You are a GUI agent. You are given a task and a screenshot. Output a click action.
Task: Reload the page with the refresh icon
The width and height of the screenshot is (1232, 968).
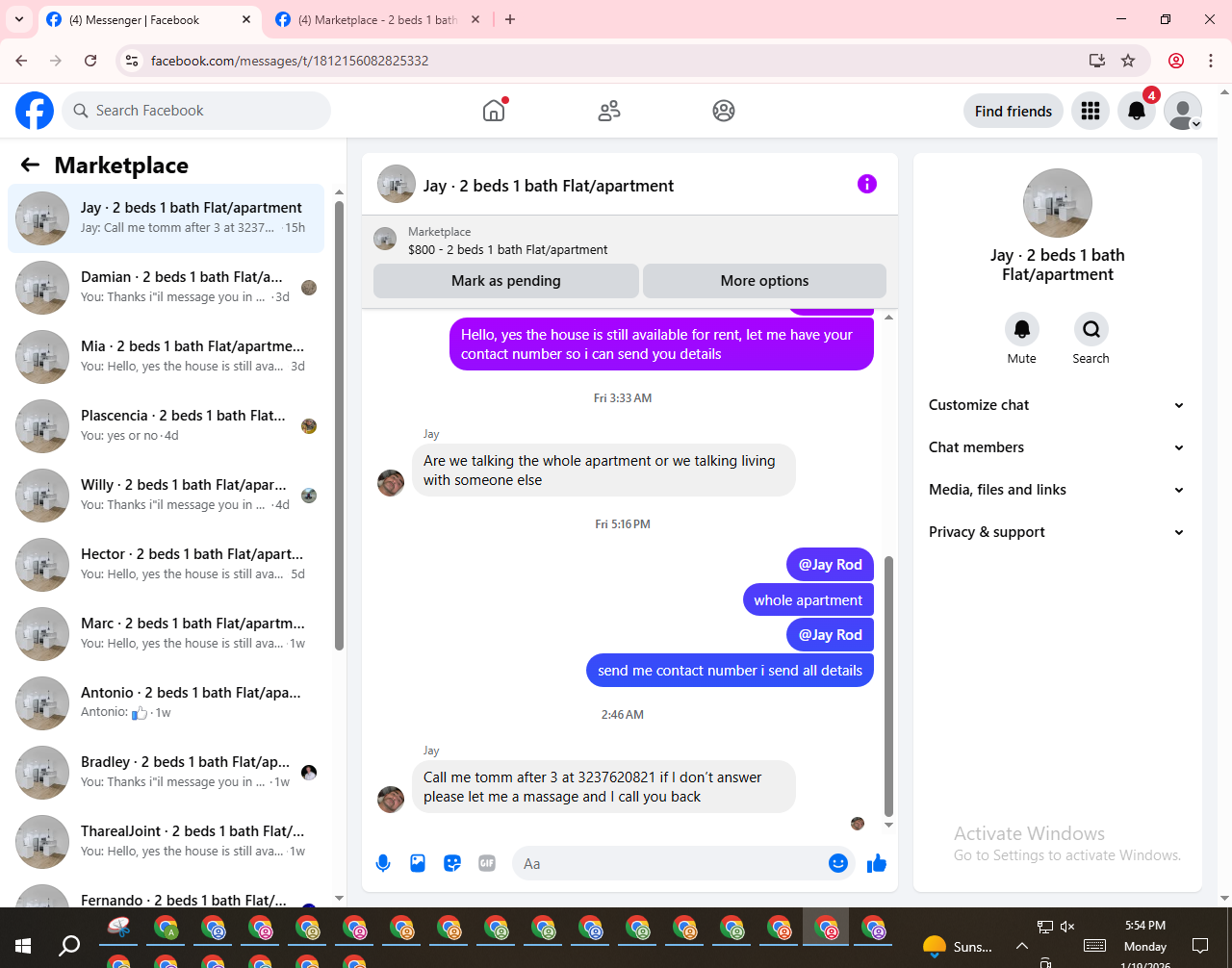tap(90, 61)
